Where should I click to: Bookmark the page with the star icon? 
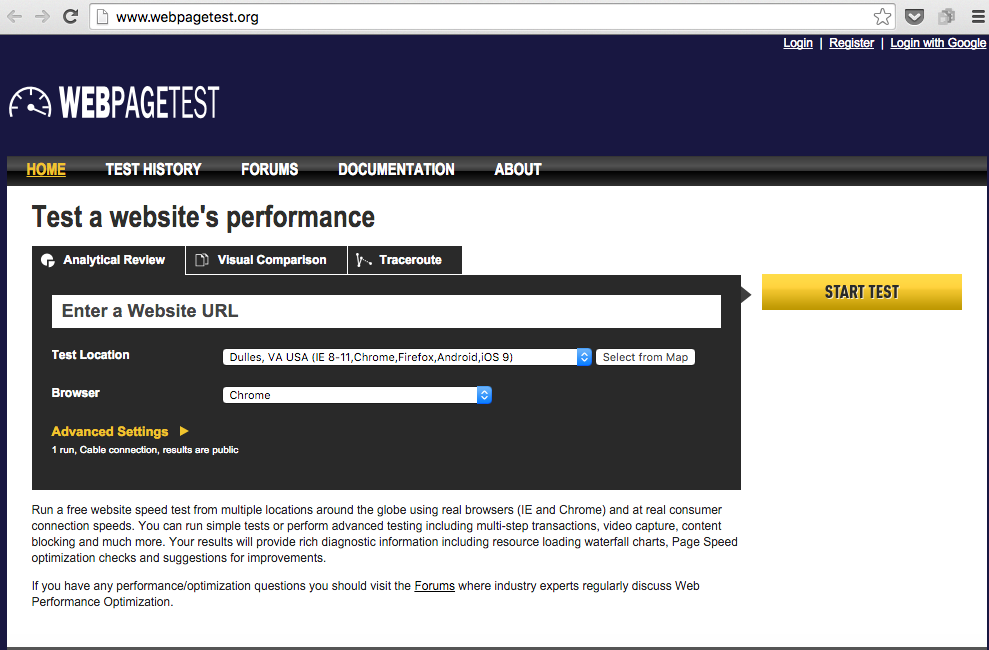pyautogui.click(x=882, y=16)
